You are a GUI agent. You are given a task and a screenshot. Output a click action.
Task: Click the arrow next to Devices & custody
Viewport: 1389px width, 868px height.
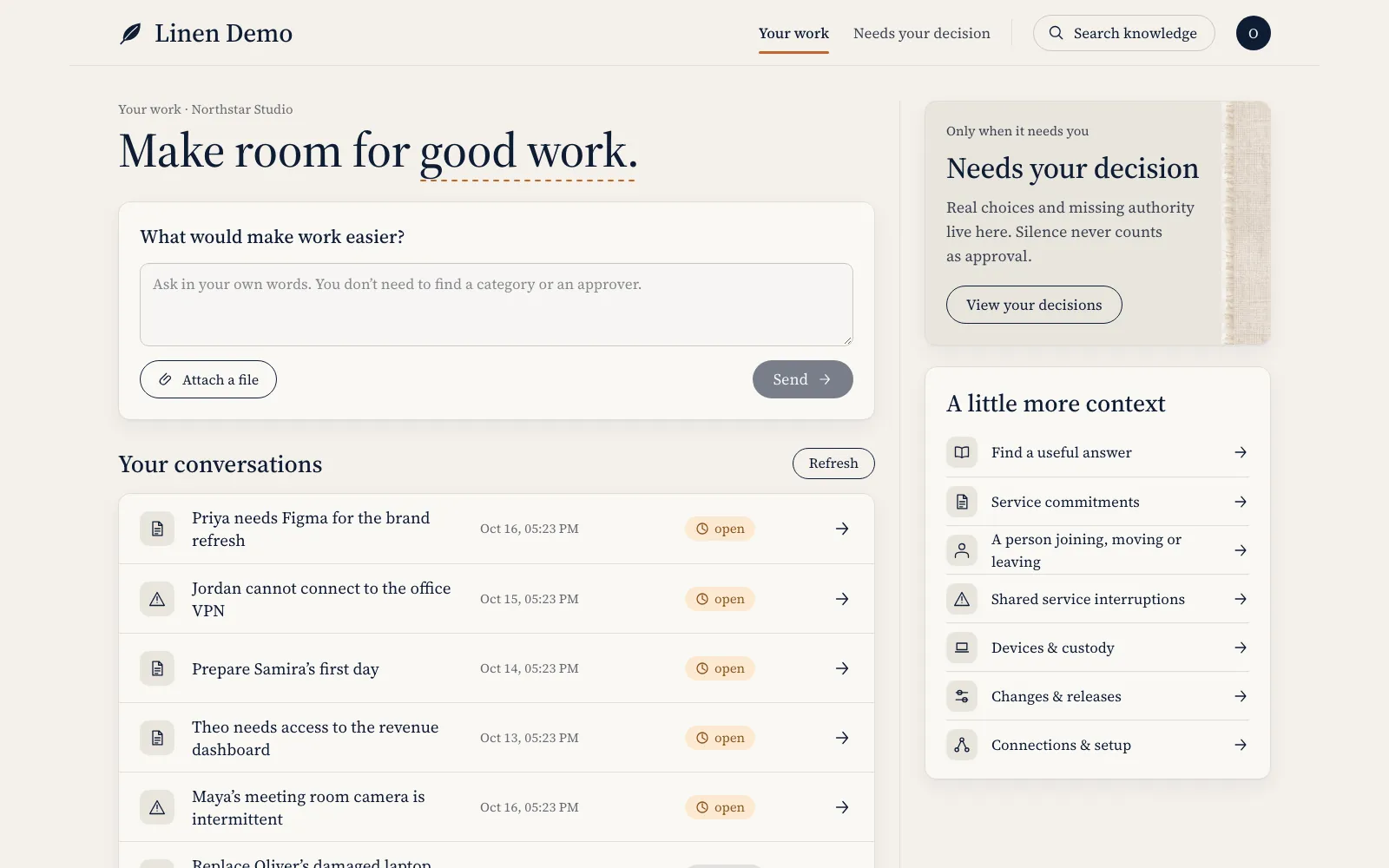click(1241, 648)
